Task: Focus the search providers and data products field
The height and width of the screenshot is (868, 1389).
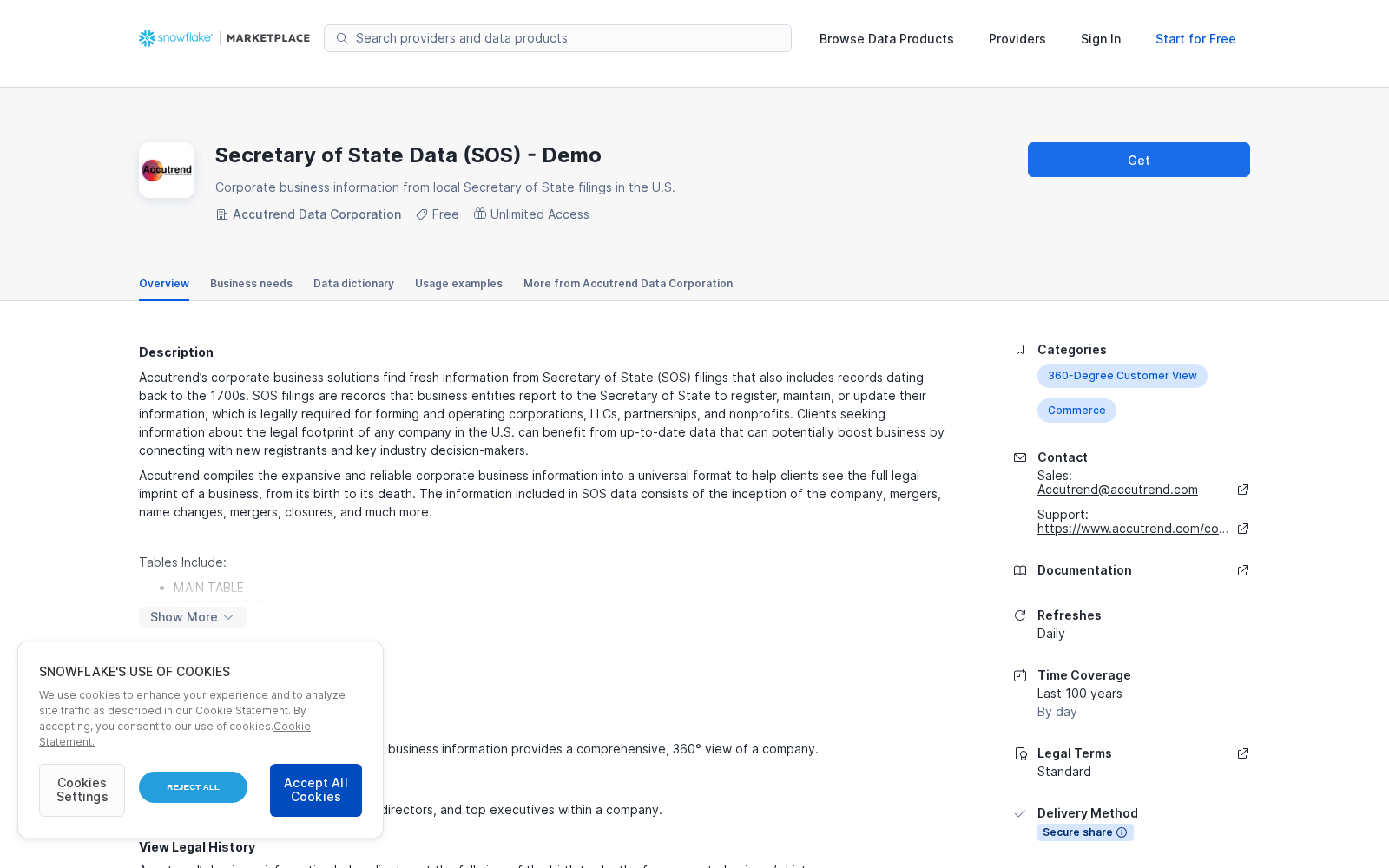Action: (x=557, y=38)
